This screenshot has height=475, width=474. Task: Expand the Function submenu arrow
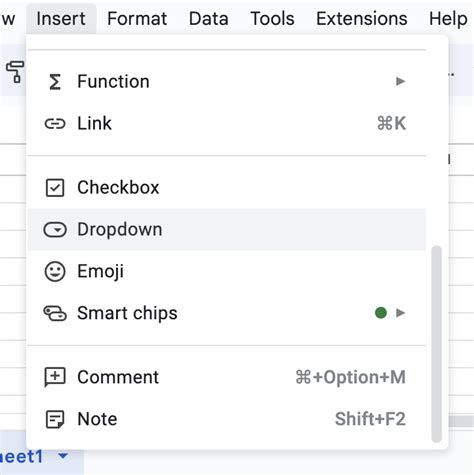point(400,81)
